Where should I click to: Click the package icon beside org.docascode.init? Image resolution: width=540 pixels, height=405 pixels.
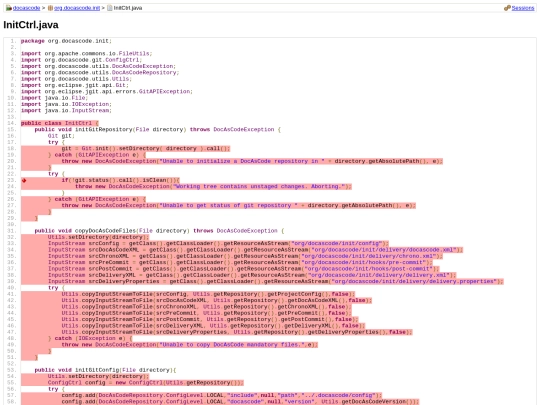[50, 8]
